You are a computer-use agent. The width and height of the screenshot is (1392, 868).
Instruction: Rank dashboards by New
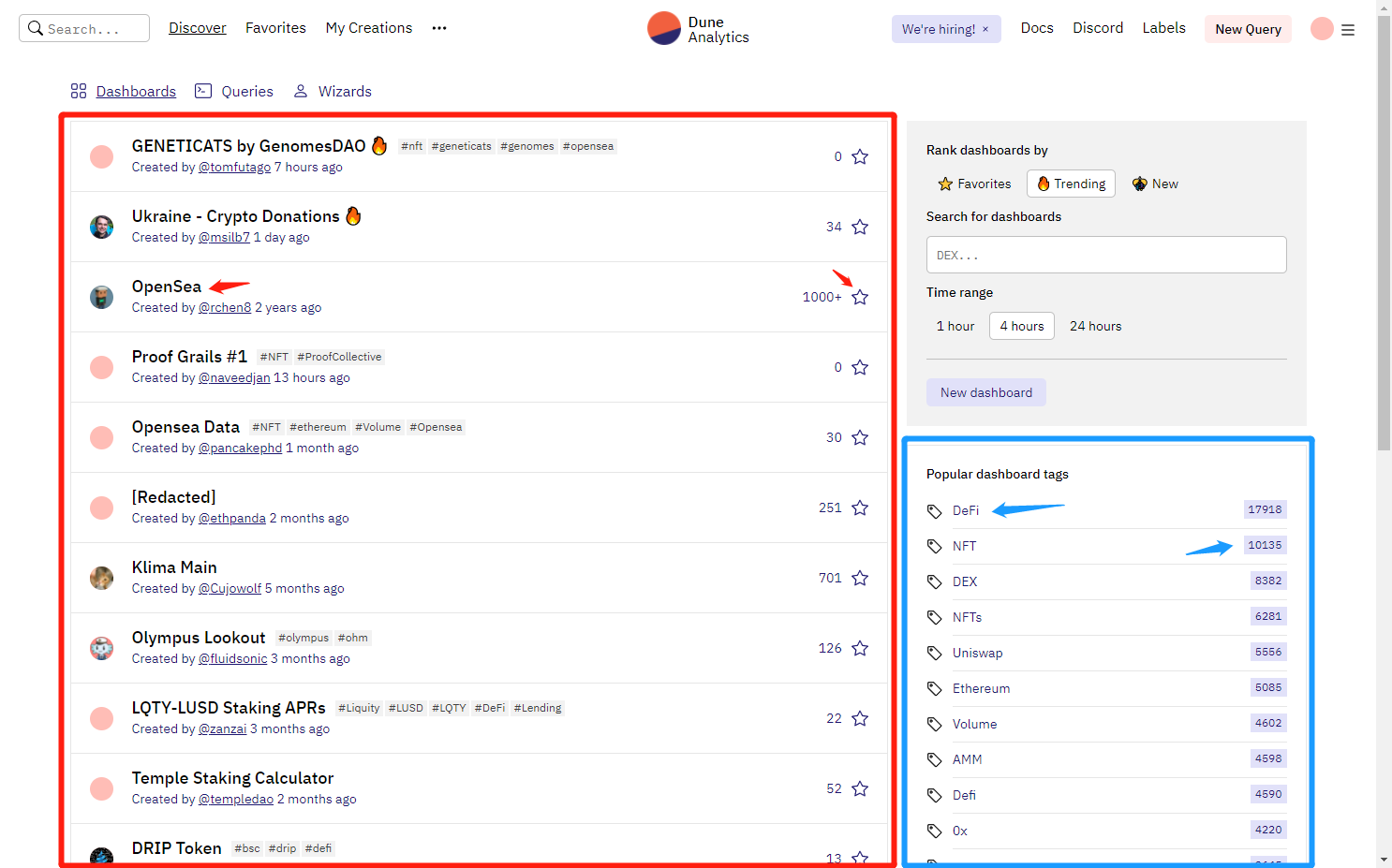1155,184
